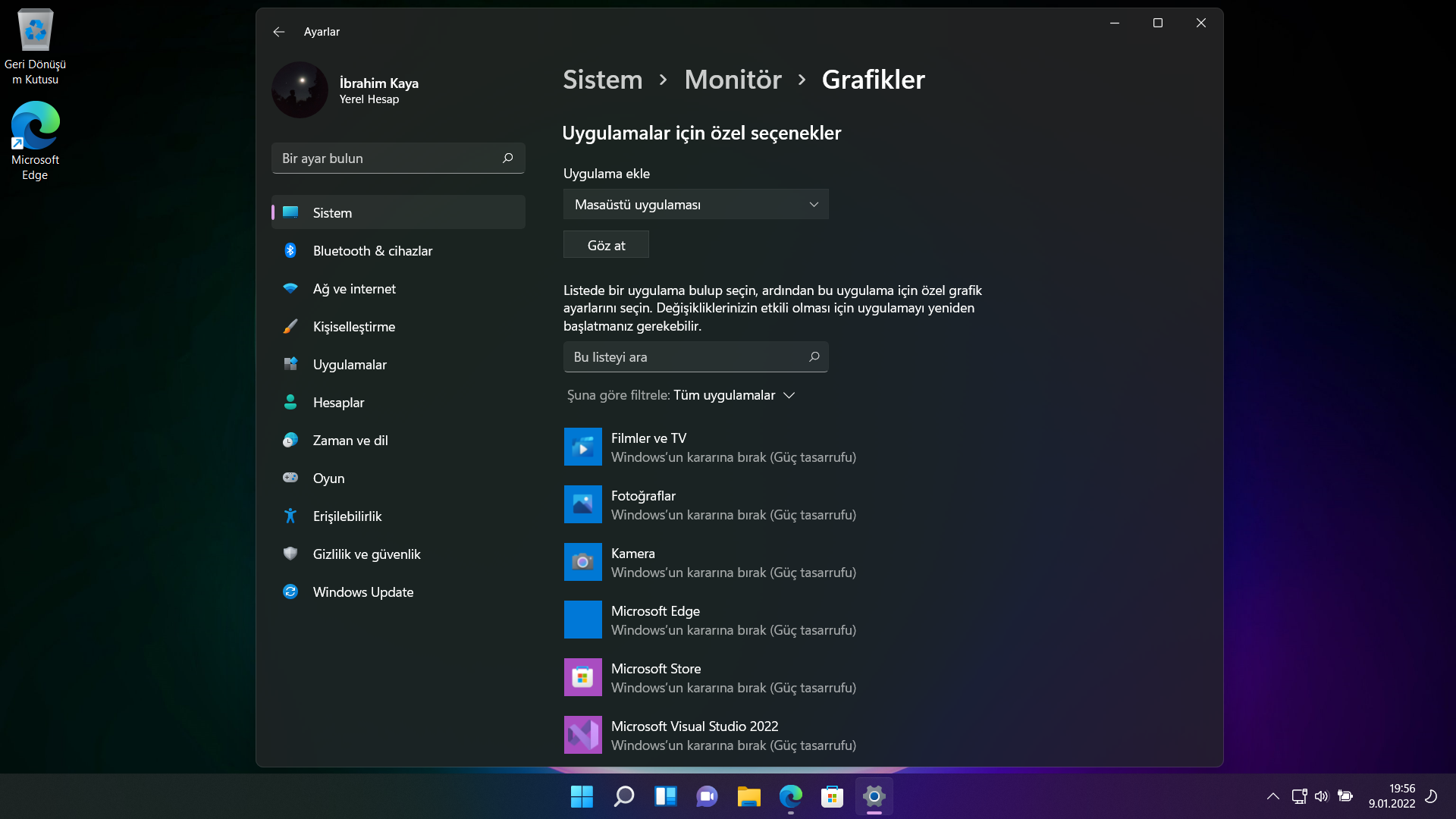Image resolution: width=1456 pixels, height=819 pixels.
Task: Click Monitör in the breadcrumb
Action: pos(733,80)
